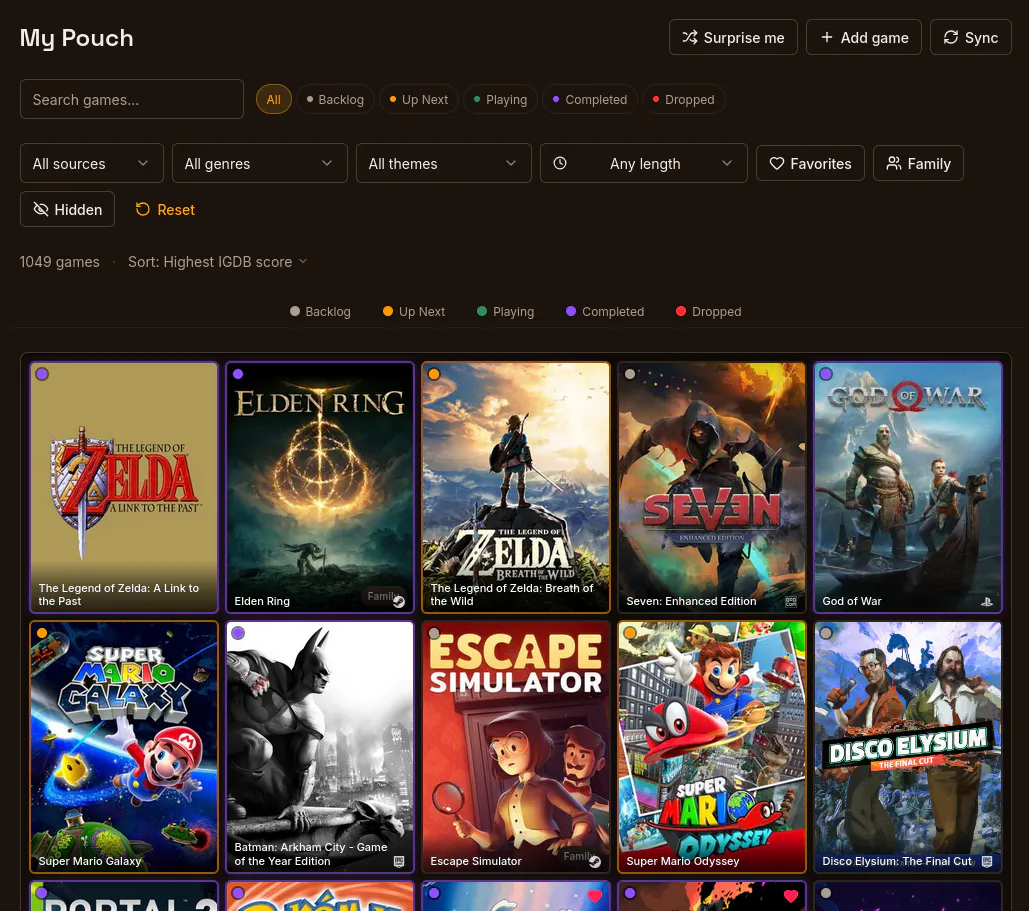Open the Elden Ring game cover
Screen dimensions: 1029x911
[320, 487]
